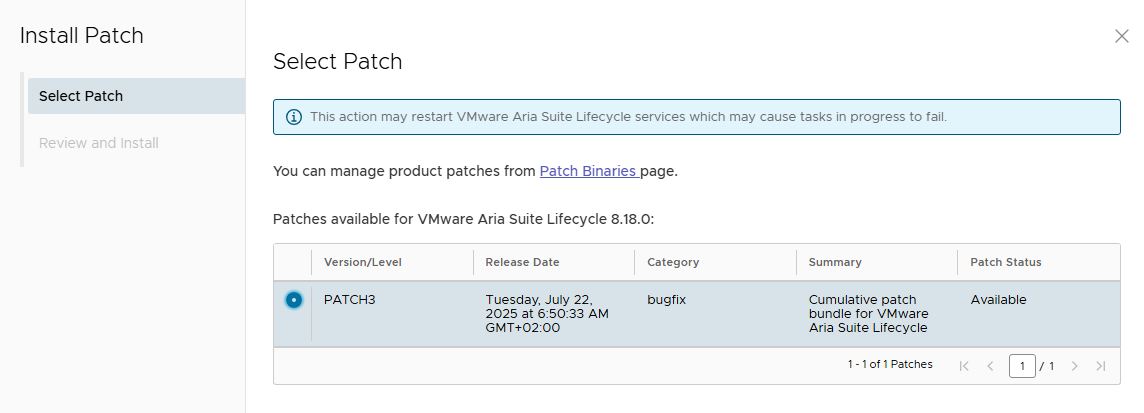Viewport: 1144px width, 413px height.
Task: Open the Review and Install step
Action: (x=99, y=143)
